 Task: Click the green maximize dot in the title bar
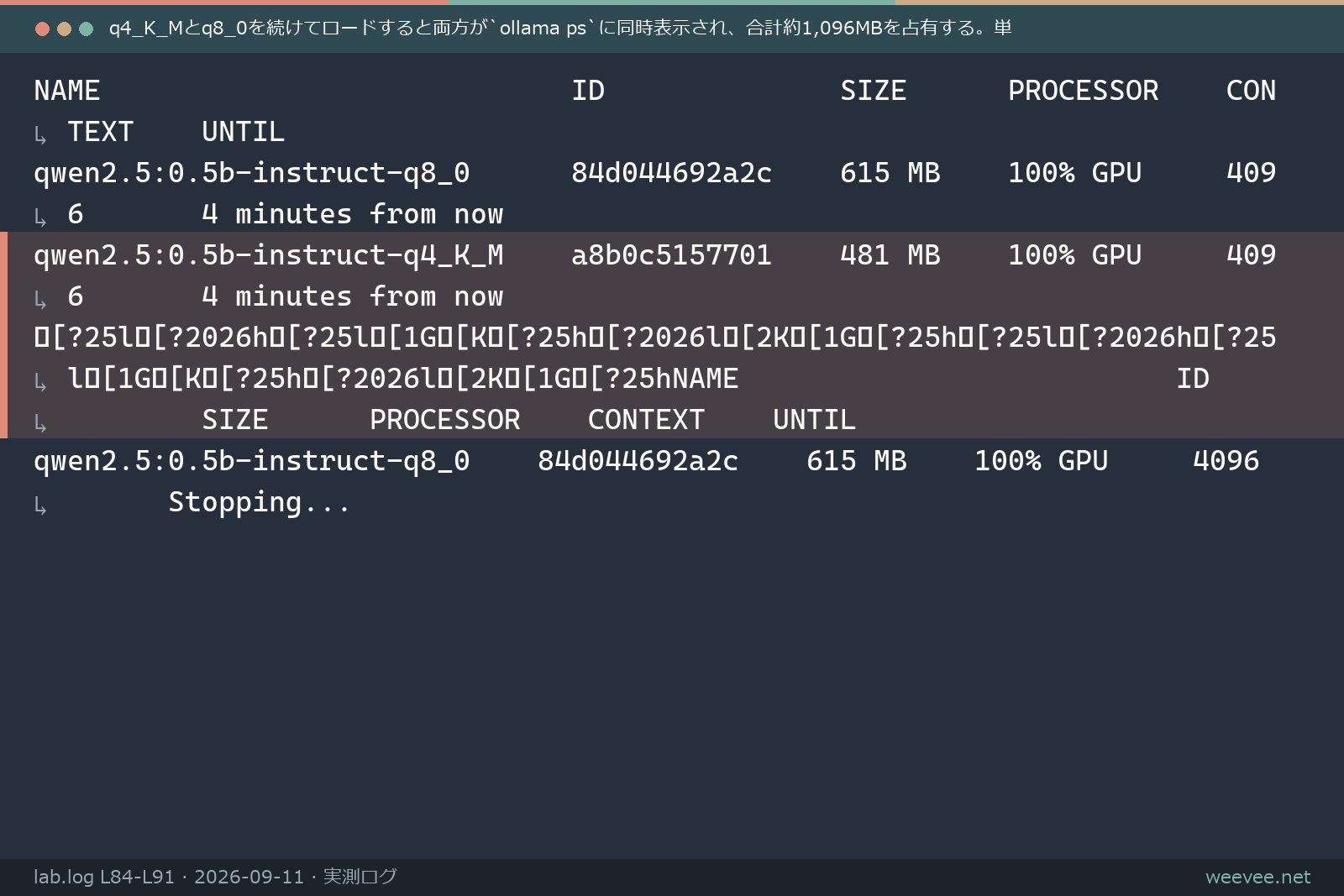86,29
